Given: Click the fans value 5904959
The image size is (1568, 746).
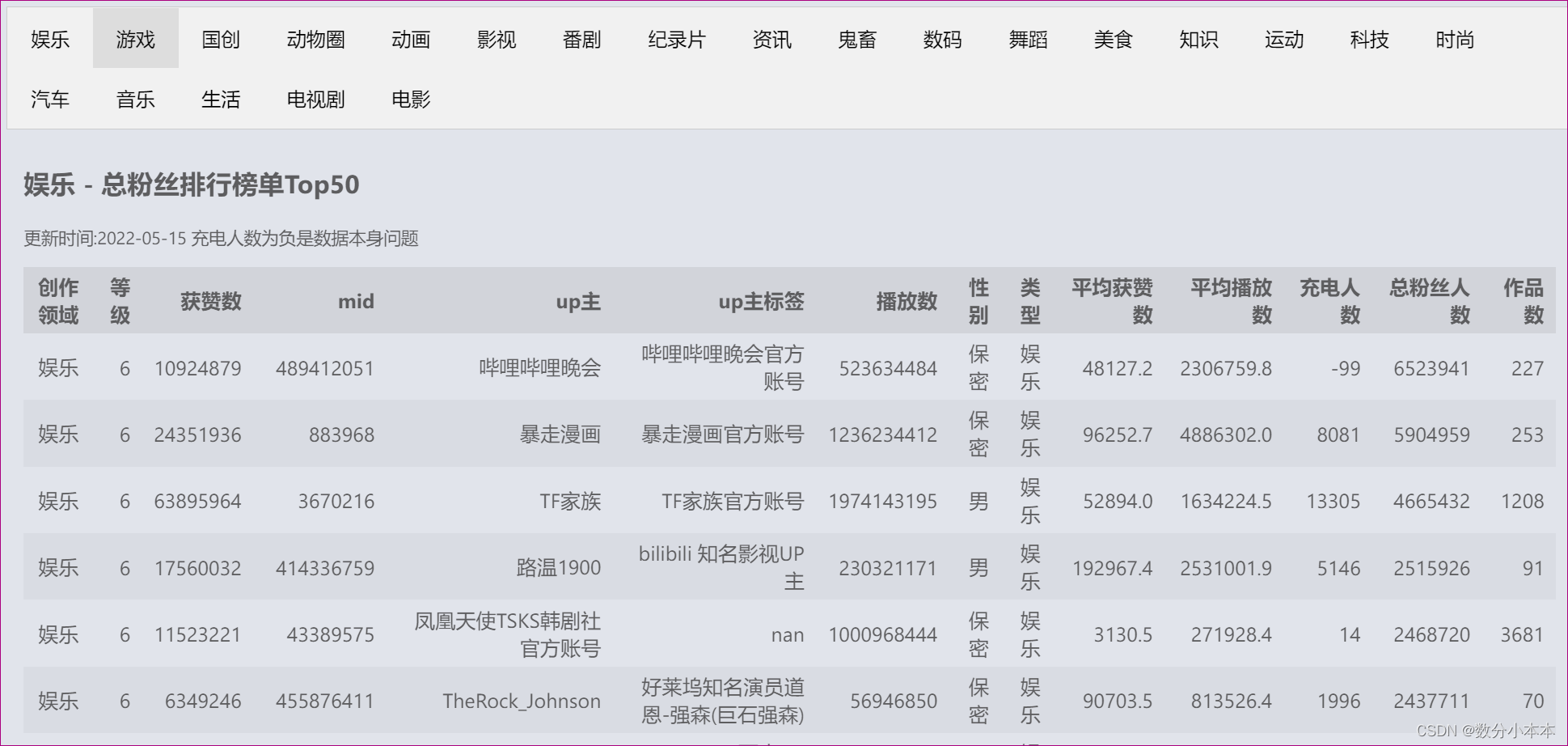Looking at the screenshot, I should click(x=1431, y=434).
